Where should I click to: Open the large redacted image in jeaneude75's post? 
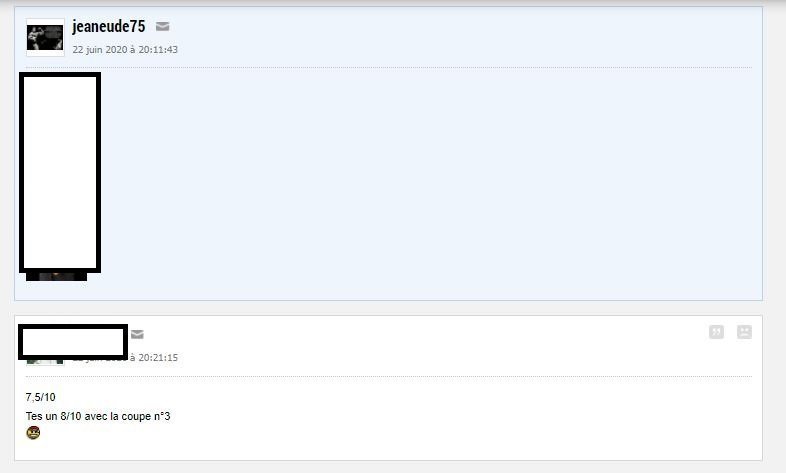[x=60, y=172]
